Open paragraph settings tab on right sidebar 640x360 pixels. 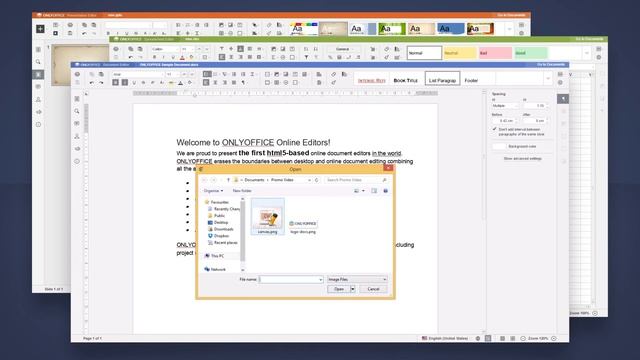pos(563,99)
